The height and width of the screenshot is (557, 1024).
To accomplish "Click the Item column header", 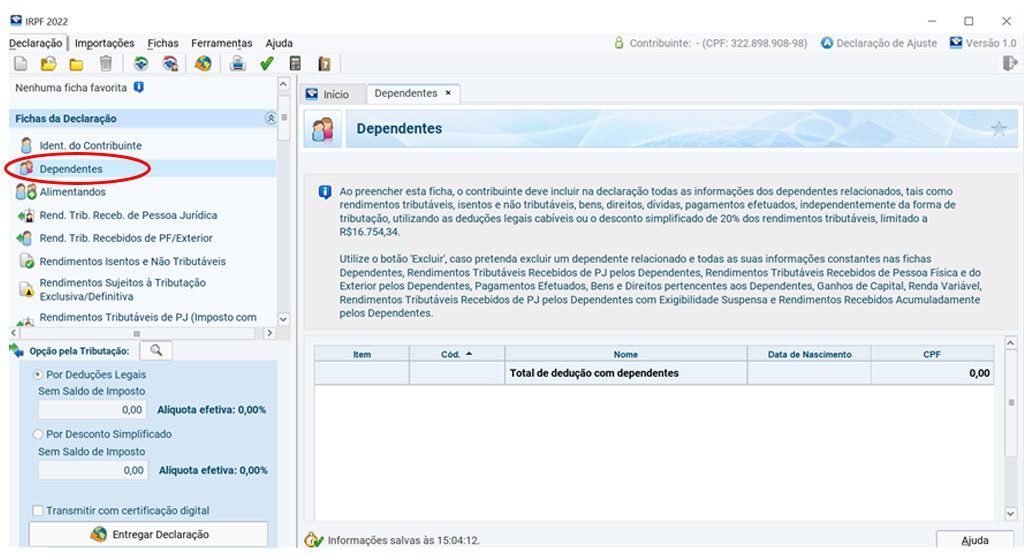I will 362,354.
